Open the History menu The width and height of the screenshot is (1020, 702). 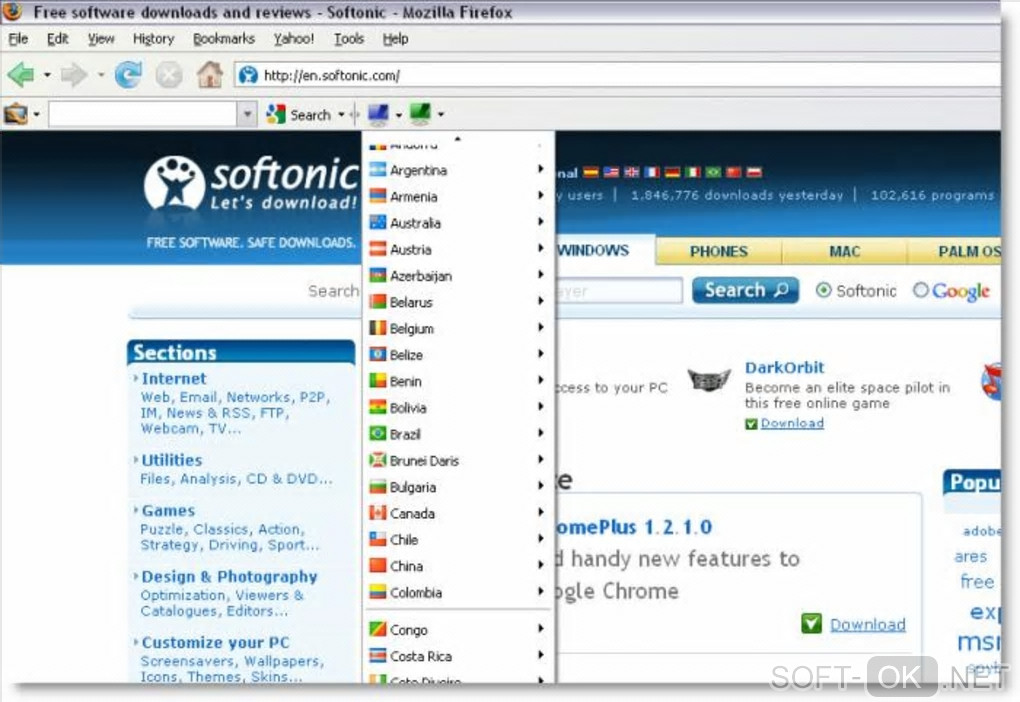[154, 38]
